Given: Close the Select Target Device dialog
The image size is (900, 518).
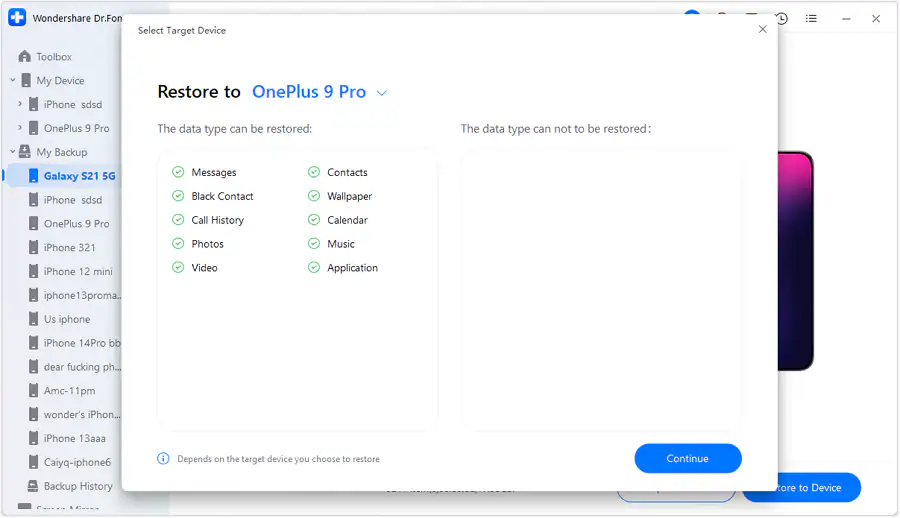Looking at the screenshot, I should (762, 30).
